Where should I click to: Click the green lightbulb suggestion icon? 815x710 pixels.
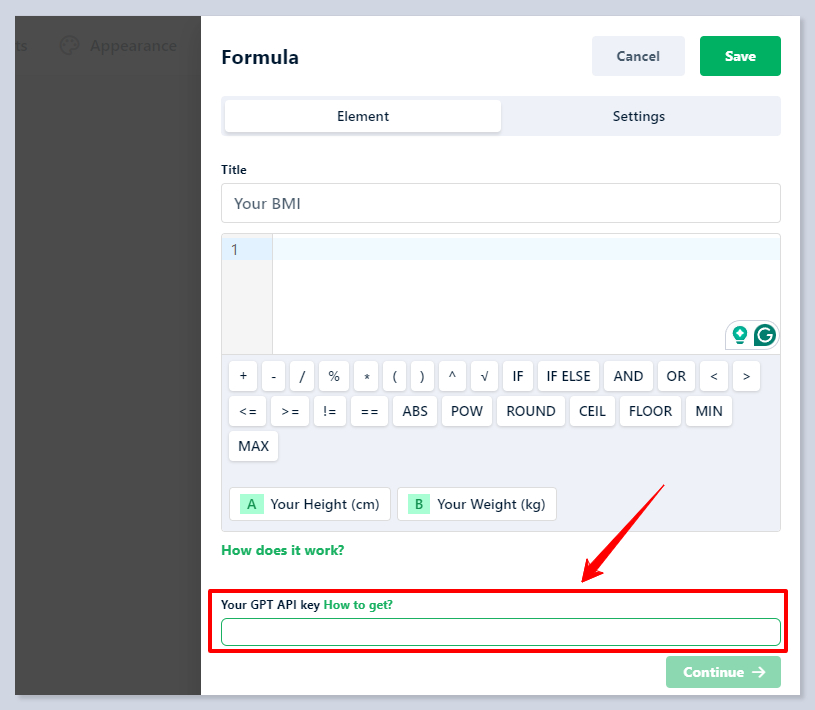click(x=740, y=335)
